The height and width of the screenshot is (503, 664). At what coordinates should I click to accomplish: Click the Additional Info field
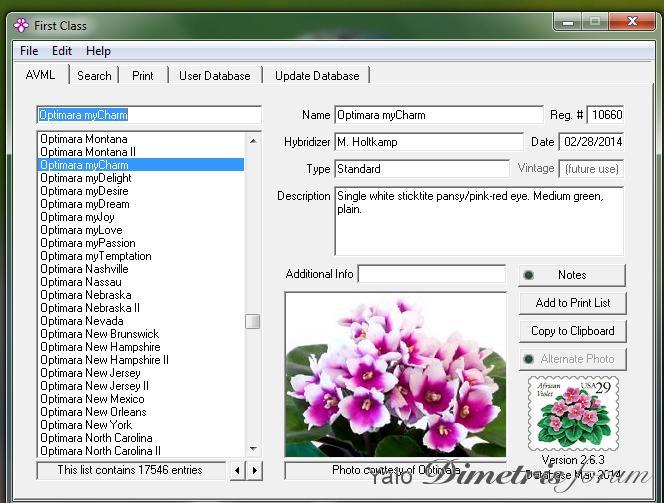coord(432,274)
